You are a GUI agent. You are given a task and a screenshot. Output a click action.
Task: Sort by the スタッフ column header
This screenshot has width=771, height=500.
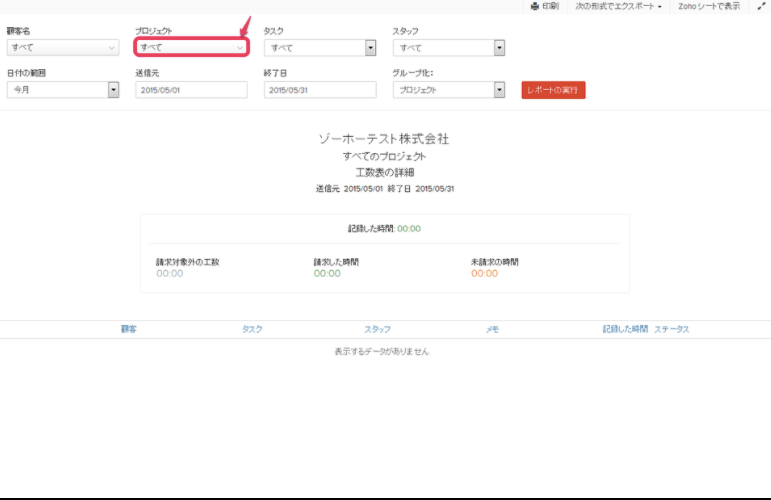[377, 329]
